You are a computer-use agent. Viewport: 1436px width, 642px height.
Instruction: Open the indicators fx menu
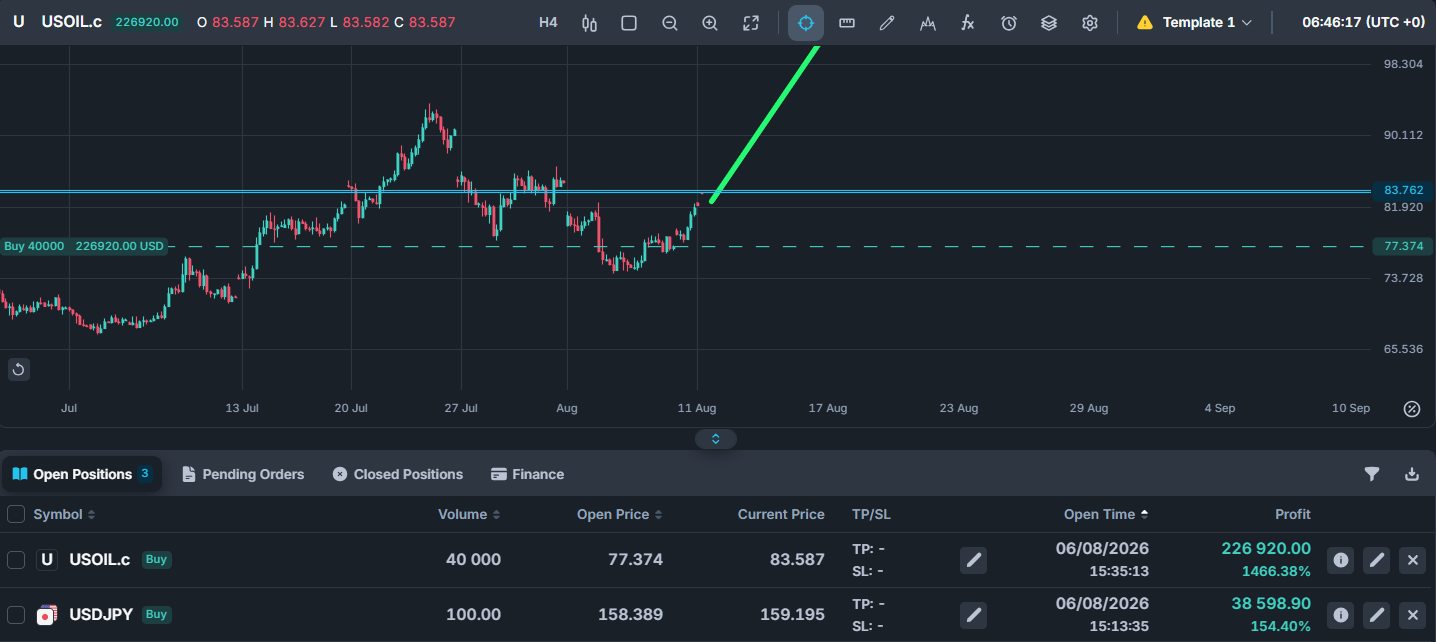click(967, 23)
